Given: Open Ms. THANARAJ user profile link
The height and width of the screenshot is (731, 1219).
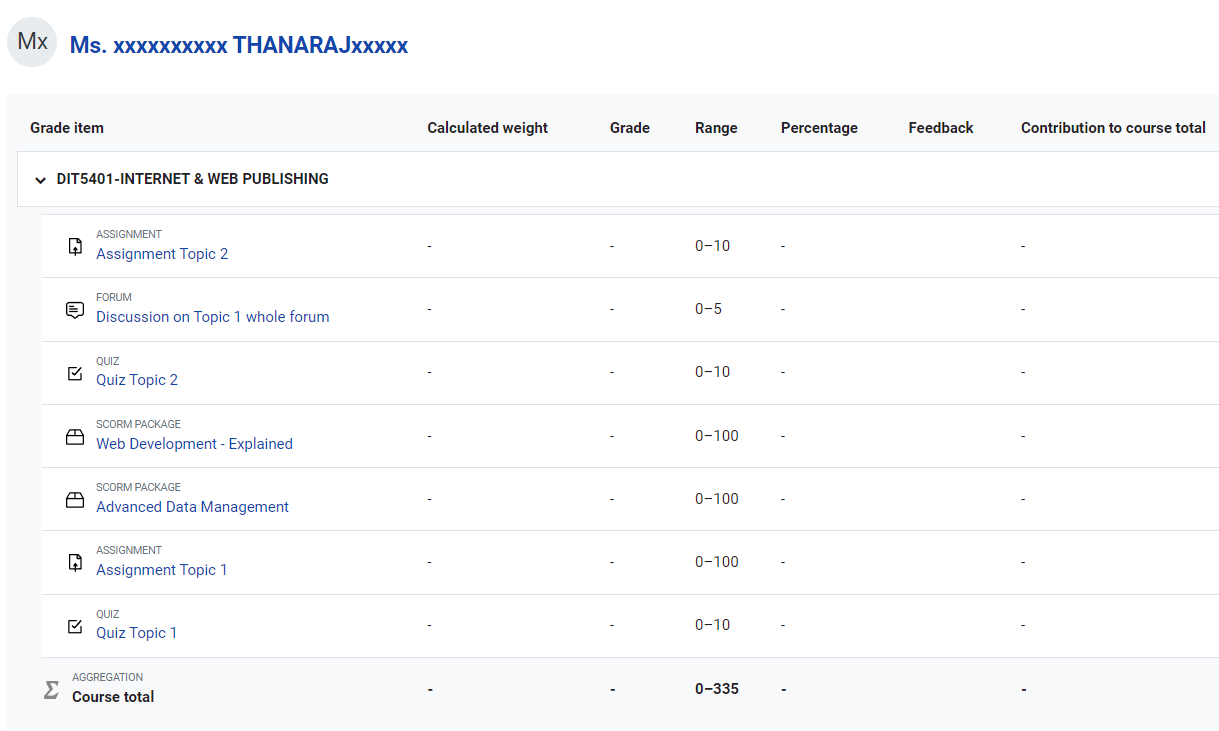Looking at the screenshot, I should (238, 45).
